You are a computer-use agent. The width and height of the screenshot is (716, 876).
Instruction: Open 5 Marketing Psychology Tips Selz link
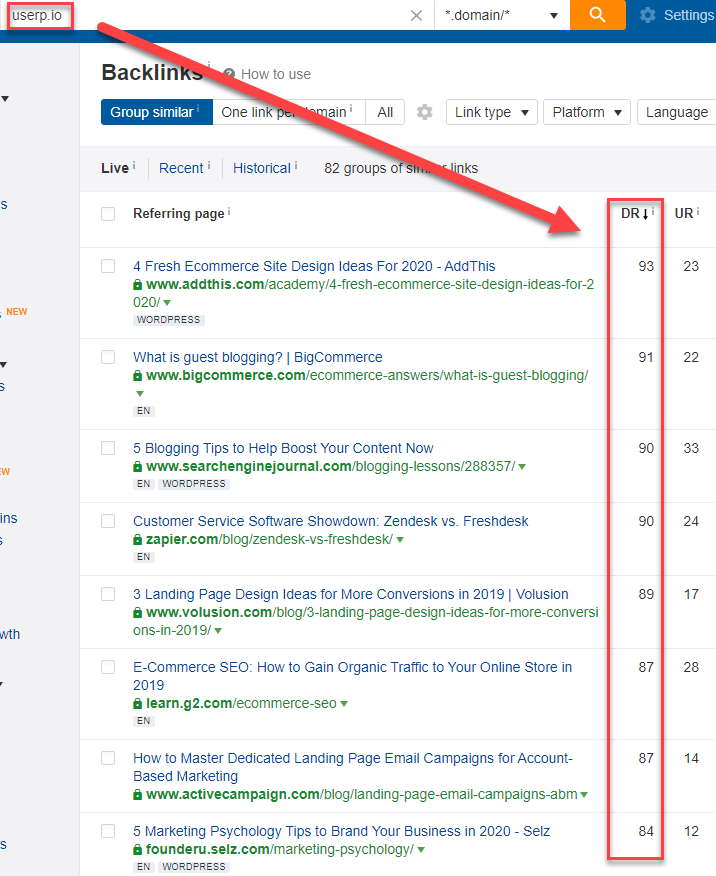[x=341, y=832]
